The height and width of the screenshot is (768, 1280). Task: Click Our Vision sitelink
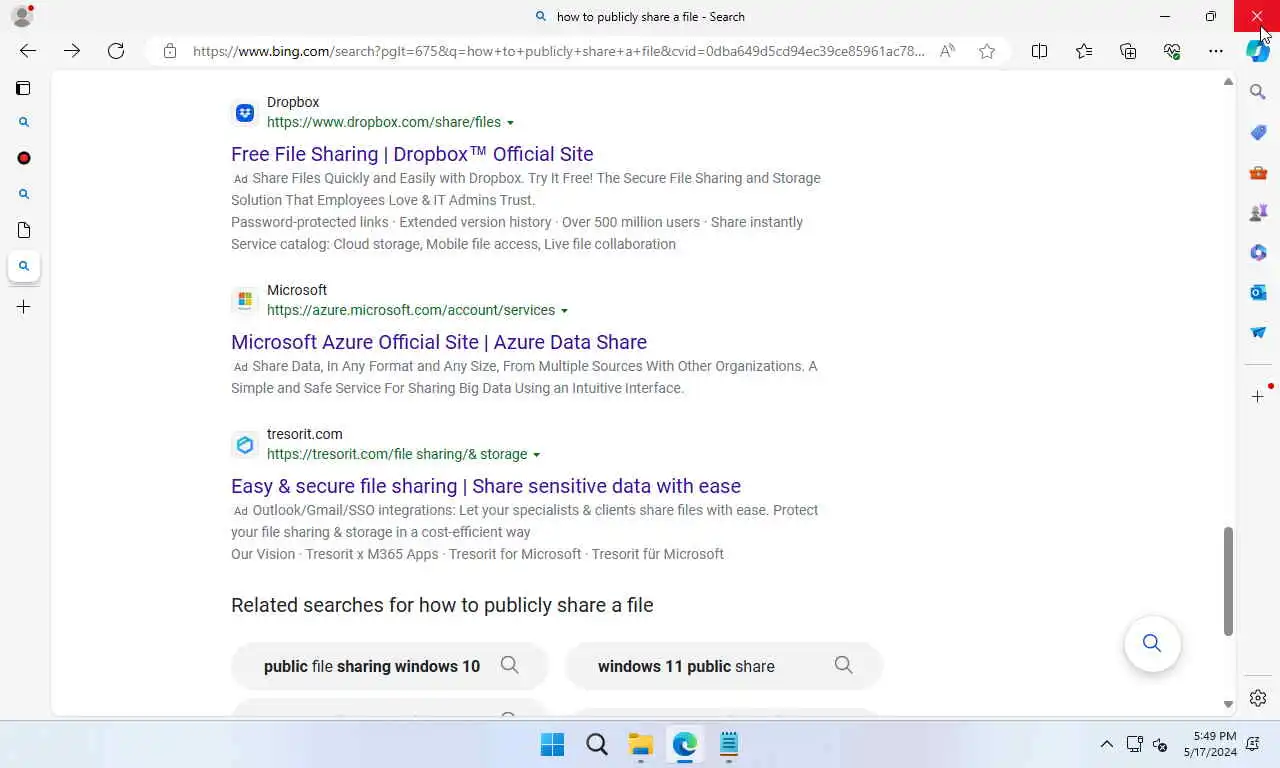263,554
